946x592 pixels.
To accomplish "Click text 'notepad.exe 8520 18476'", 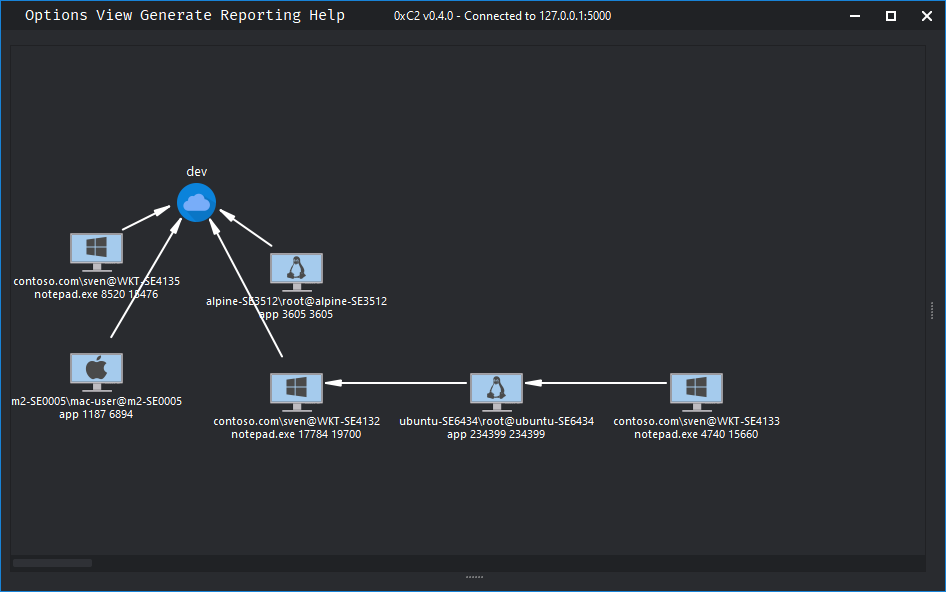I will 97,294.
